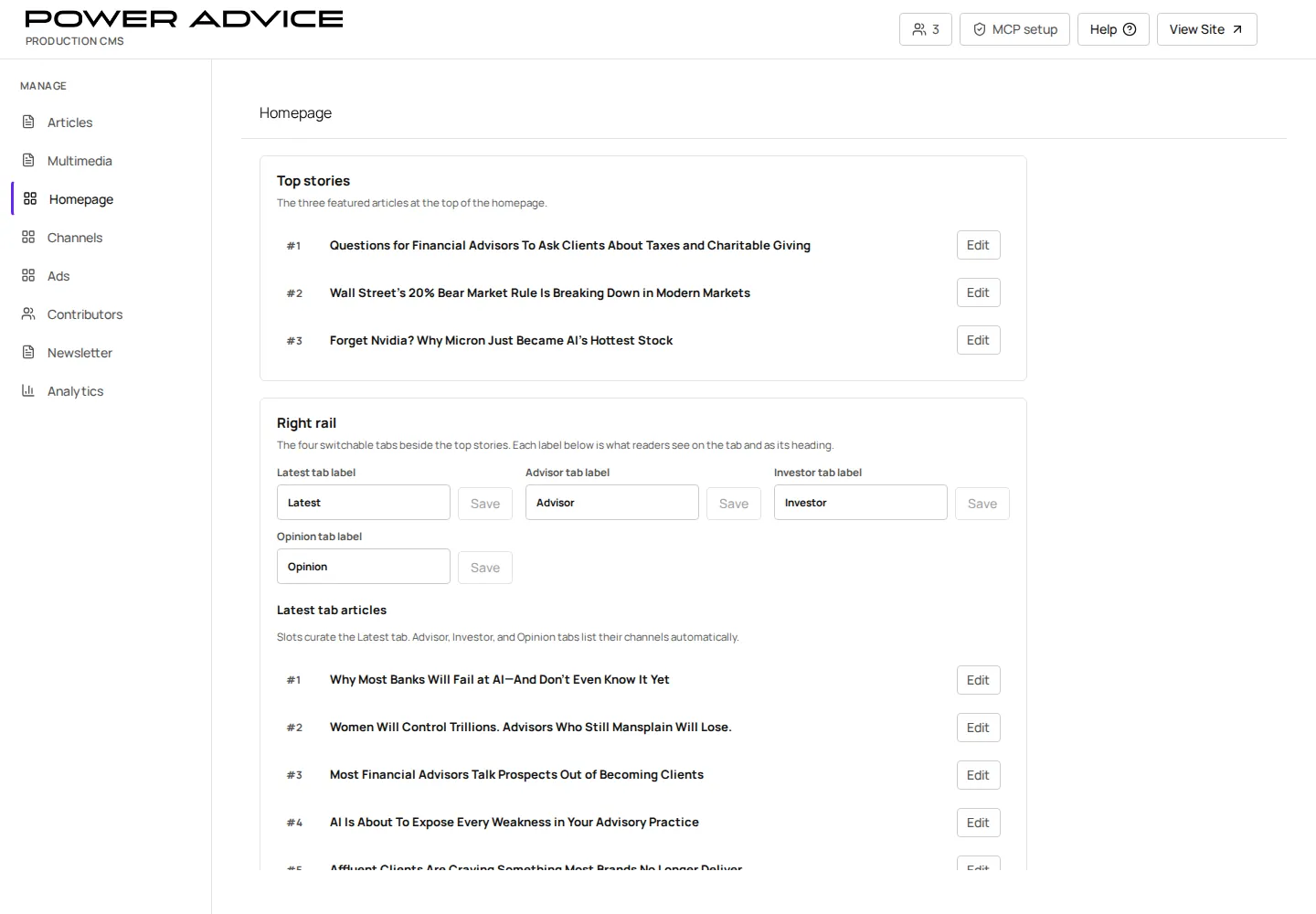
Task: Click the 'Right rail' section heading
Action: click(306, 423)
